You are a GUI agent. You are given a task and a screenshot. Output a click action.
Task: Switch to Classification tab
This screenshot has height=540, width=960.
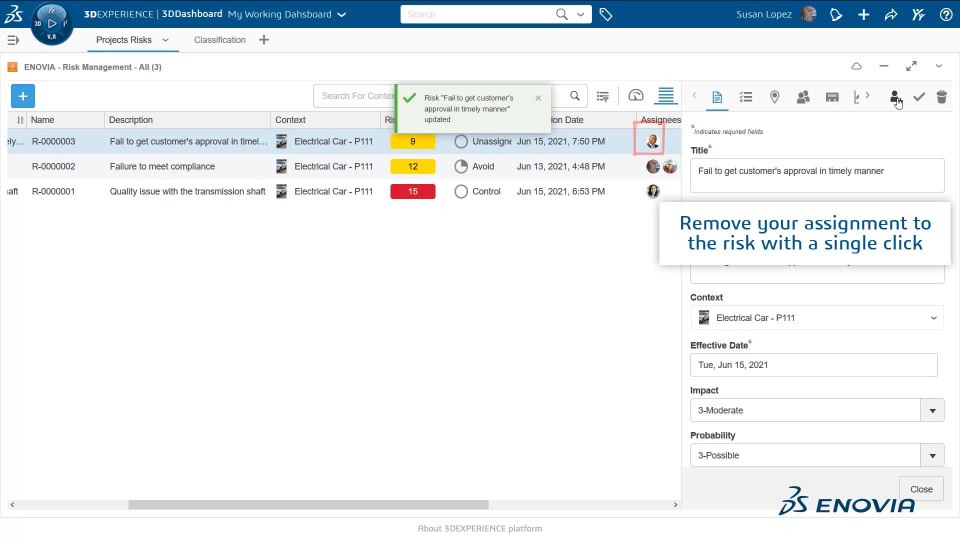(220, 40)
